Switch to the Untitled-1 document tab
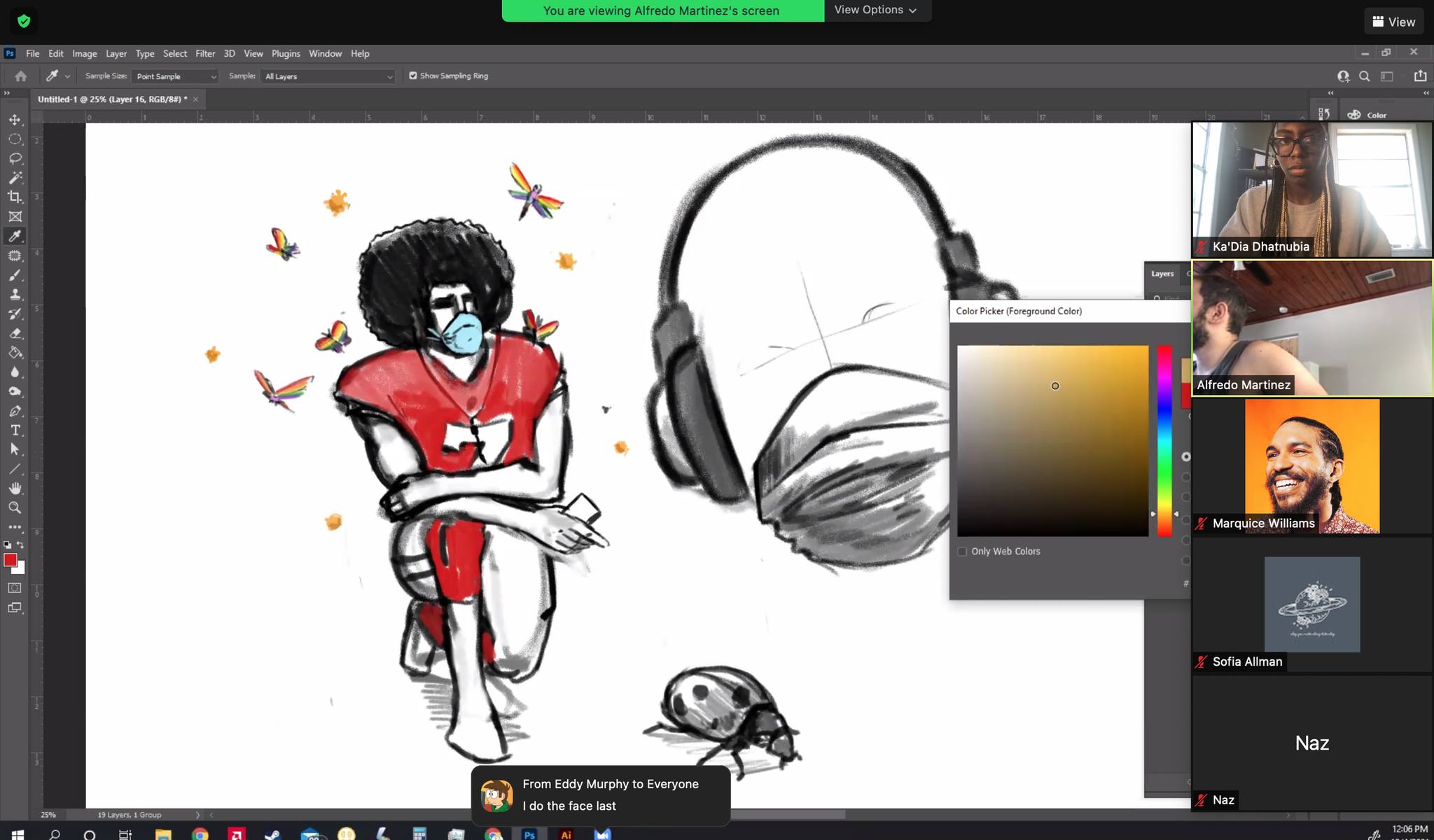The image size is (1434, 840). pos(112,99)
